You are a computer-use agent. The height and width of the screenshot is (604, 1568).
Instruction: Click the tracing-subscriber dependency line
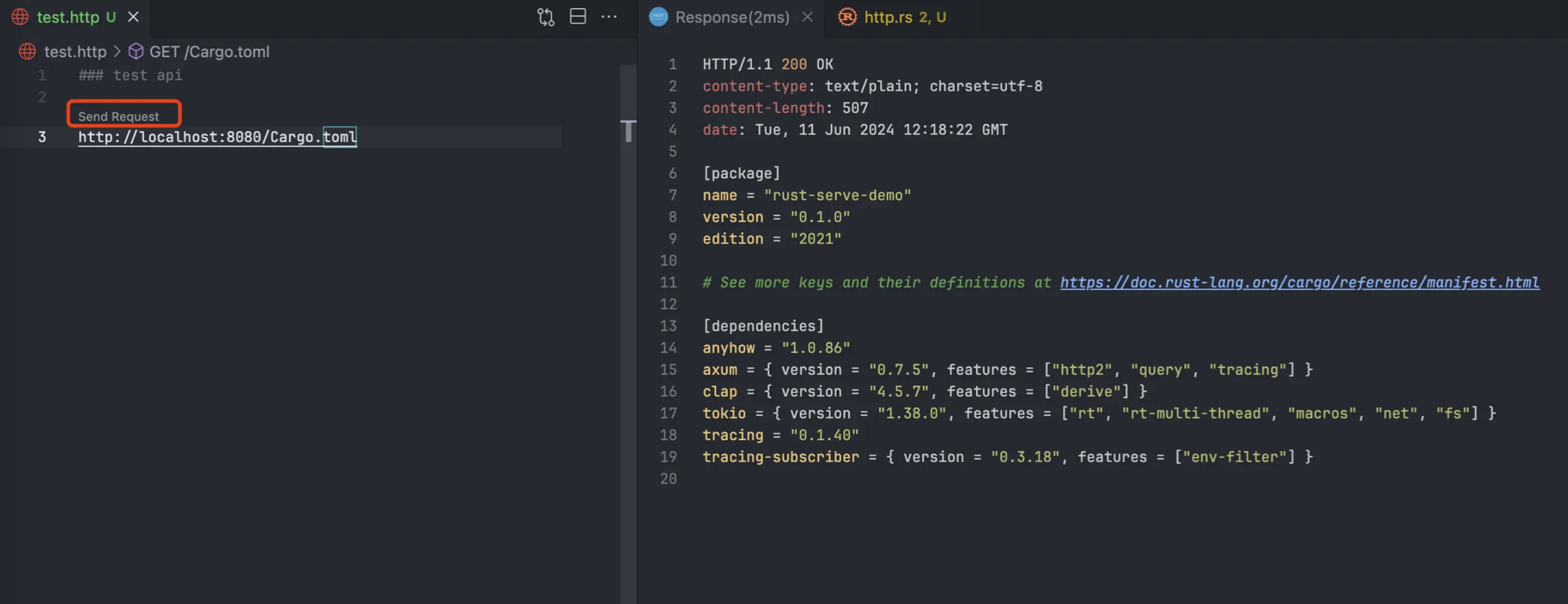[x=1007, y=457]
